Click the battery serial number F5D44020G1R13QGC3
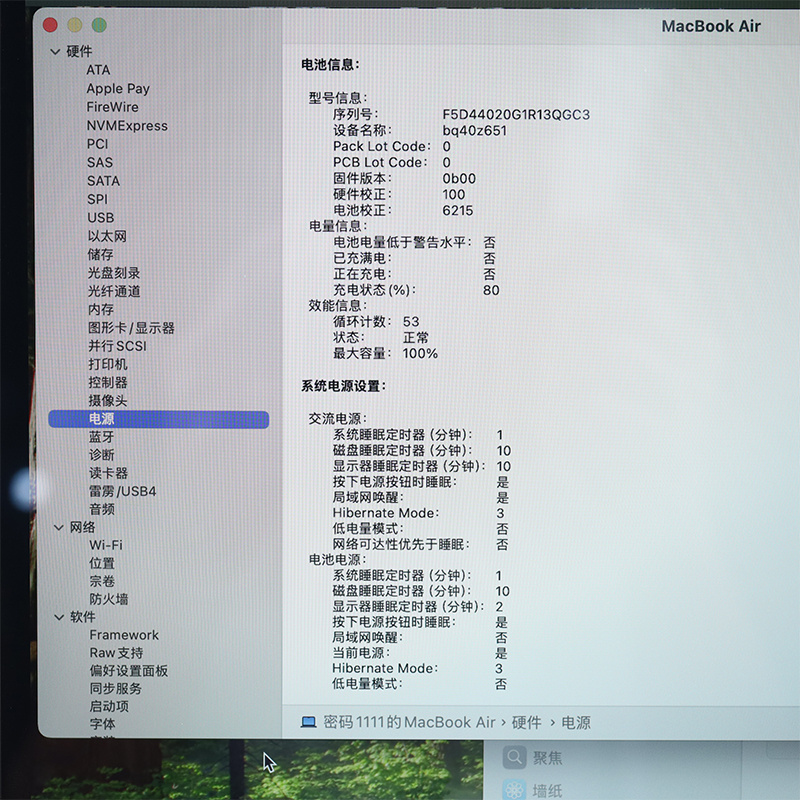The image size is (800, 800). click(516, 114)
